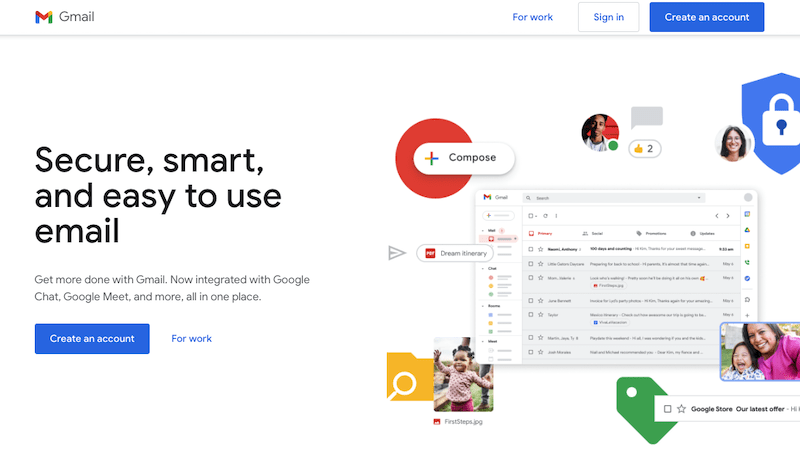Star the June Bennett email
This screenshot has height=474, width=800.
(540, 301)
